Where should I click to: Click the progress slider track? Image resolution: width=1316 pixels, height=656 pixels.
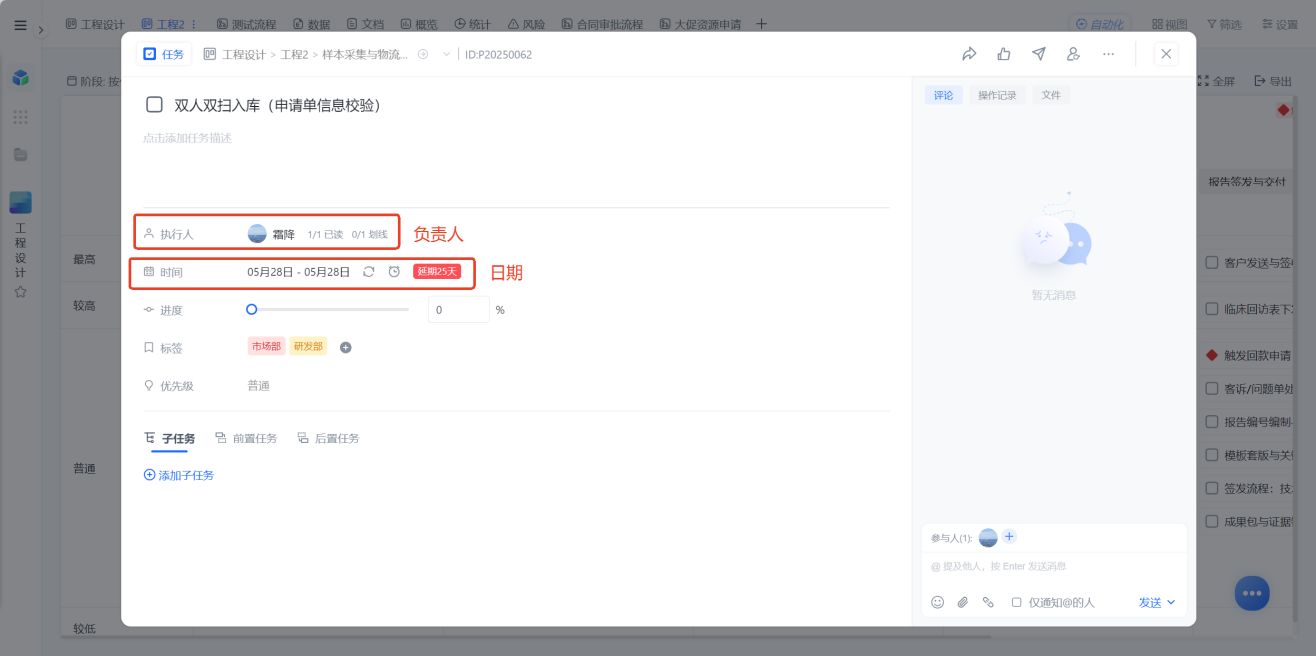(328, 309)
